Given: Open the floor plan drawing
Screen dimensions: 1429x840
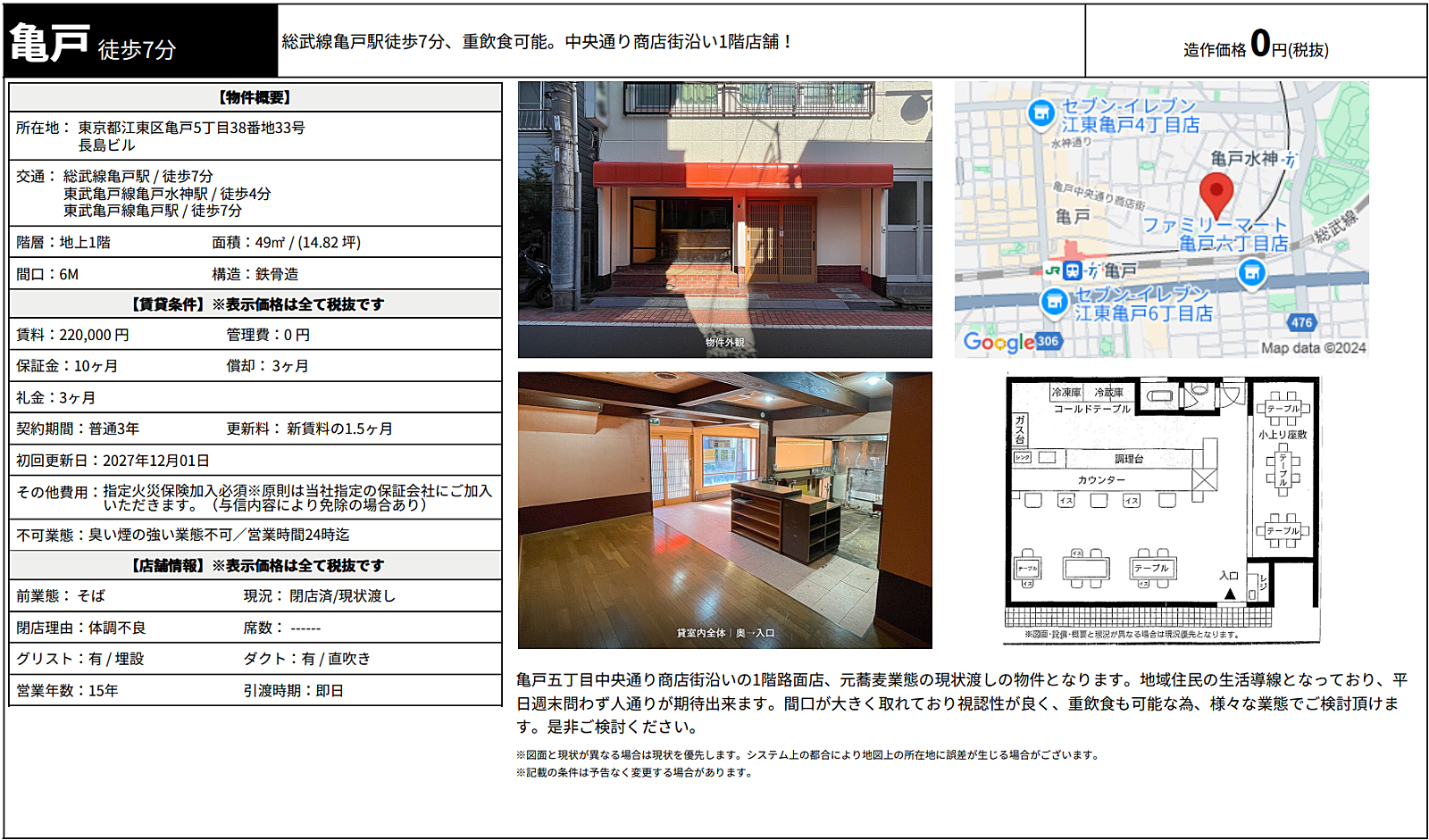Looking at the screenshot, I should click(x=1162, y=509).
